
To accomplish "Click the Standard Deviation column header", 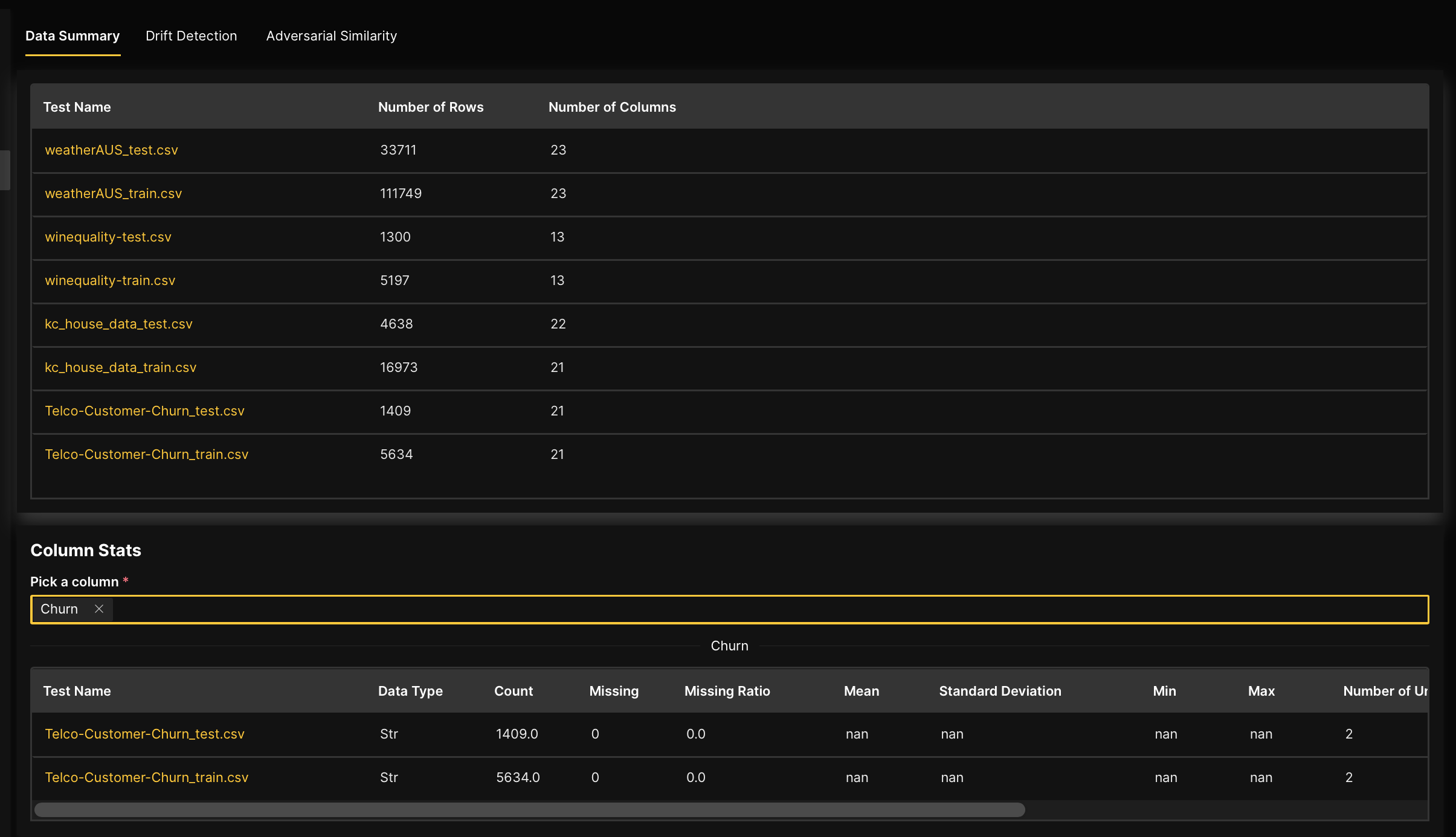I will pos(999,691).
